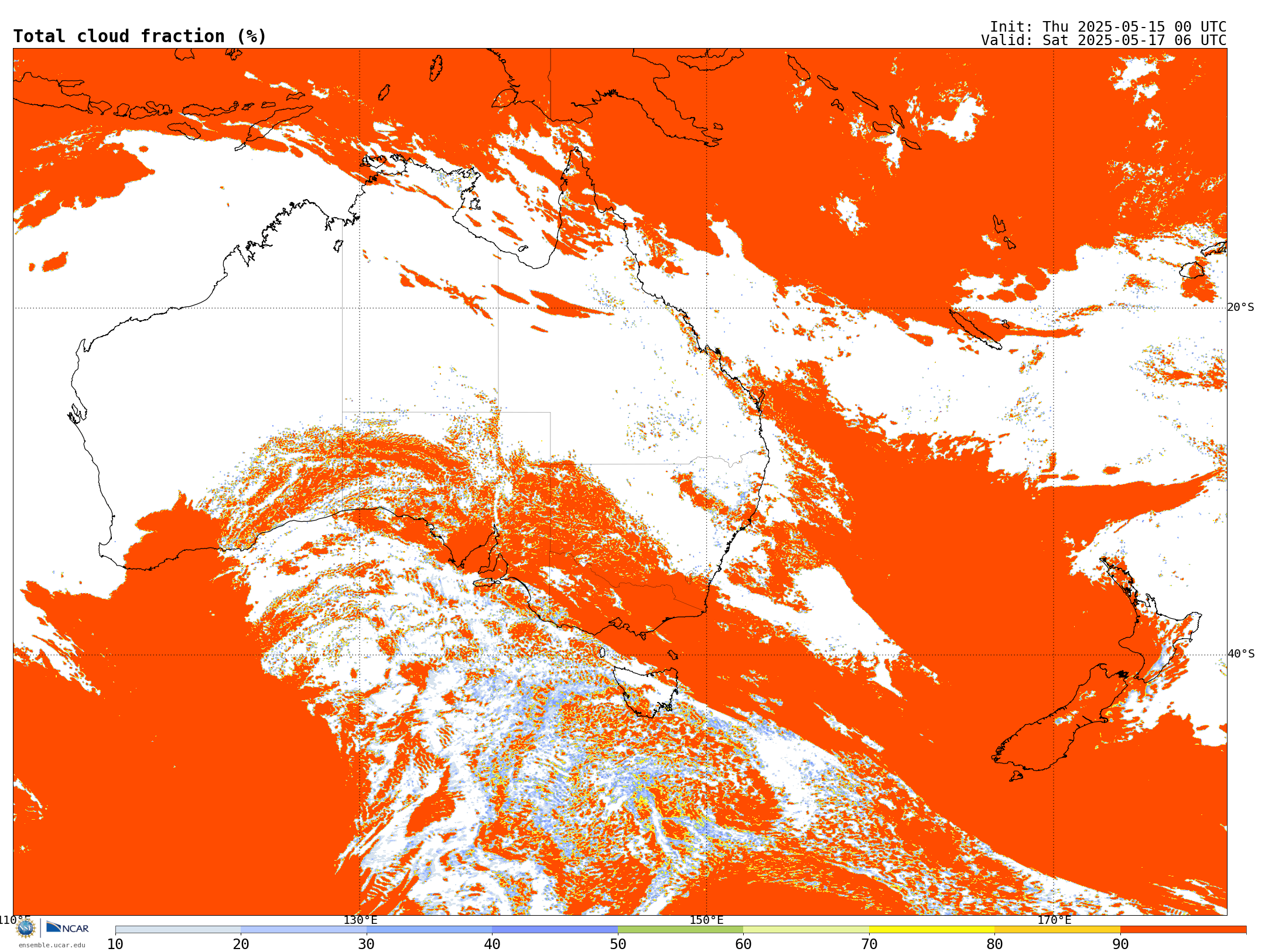Click the colorbar label 20
Image resolution: width=1265 pixels, height=952 pixels.
pyautogui.click(x=241, y=944)
